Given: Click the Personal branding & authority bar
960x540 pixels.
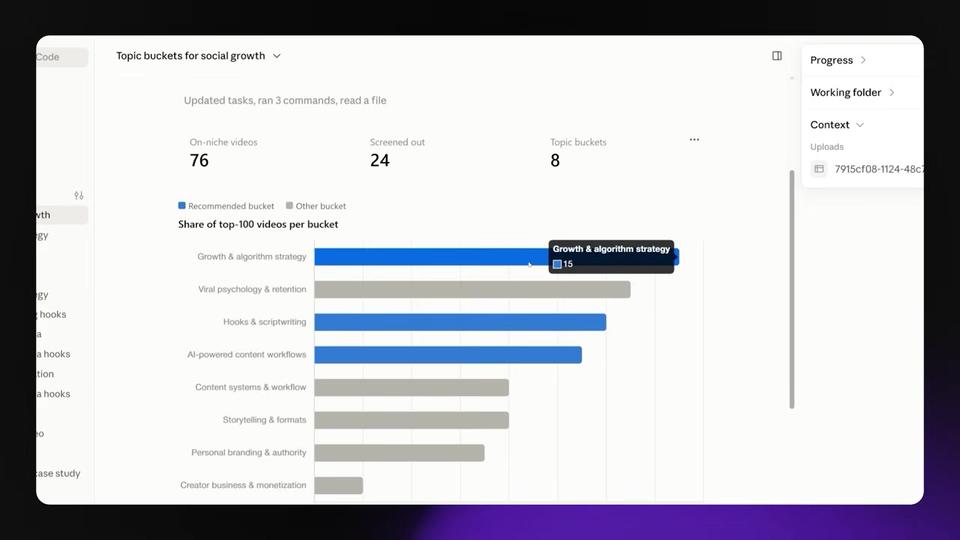Looking at the screenshot, I should click(399, 452).
